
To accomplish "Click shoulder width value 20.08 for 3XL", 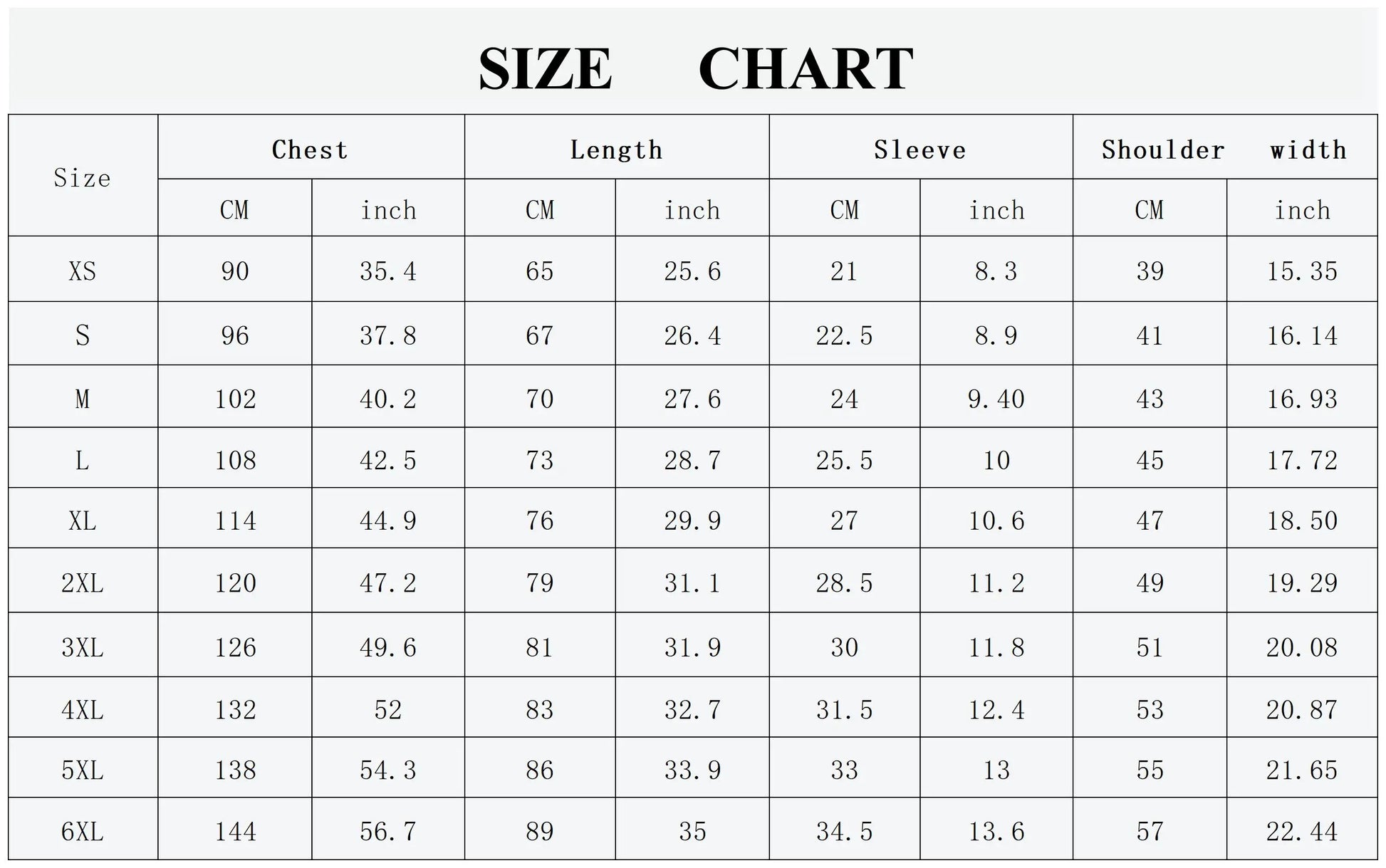I will pos(1302,647).
